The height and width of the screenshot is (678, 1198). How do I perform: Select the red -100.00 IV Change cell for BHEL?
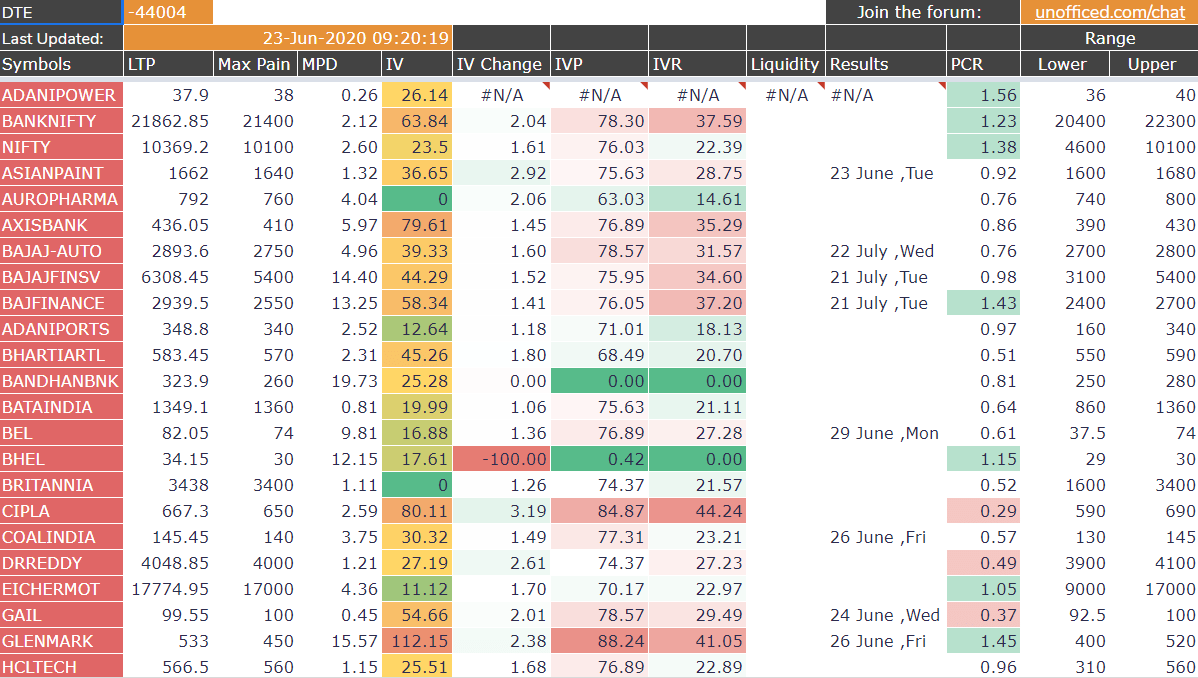click(499, 459)
